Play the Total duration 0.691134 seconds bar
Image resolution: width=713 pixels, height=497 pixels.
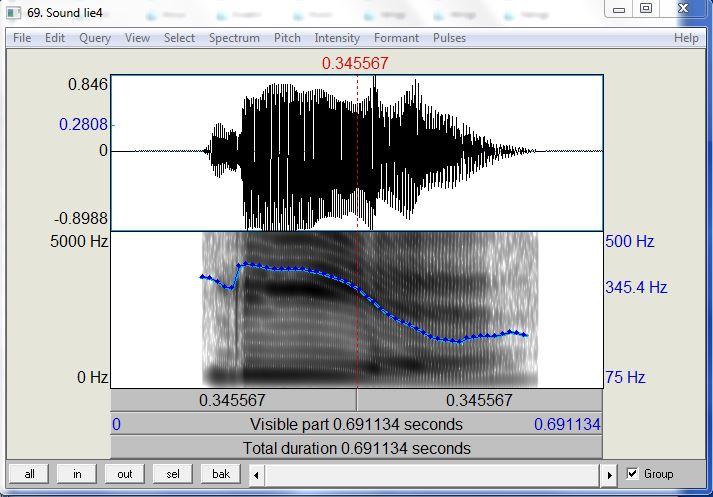click(x=356, y=448)
